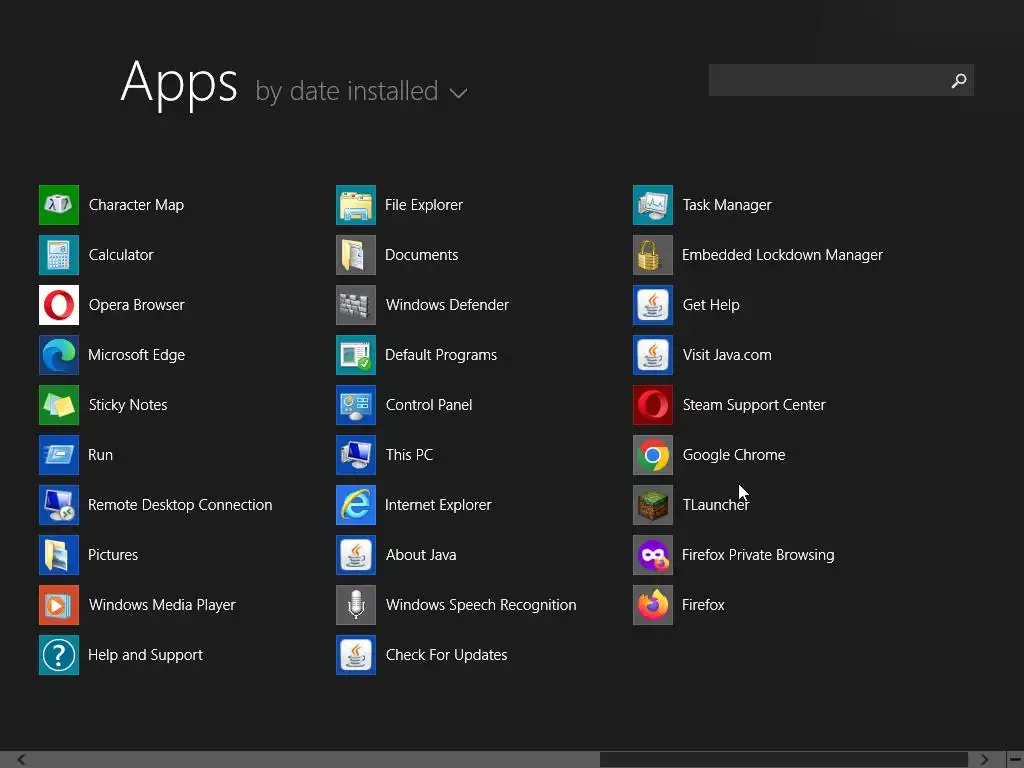
Task: Open This PC icon
Action: point(356,455)
